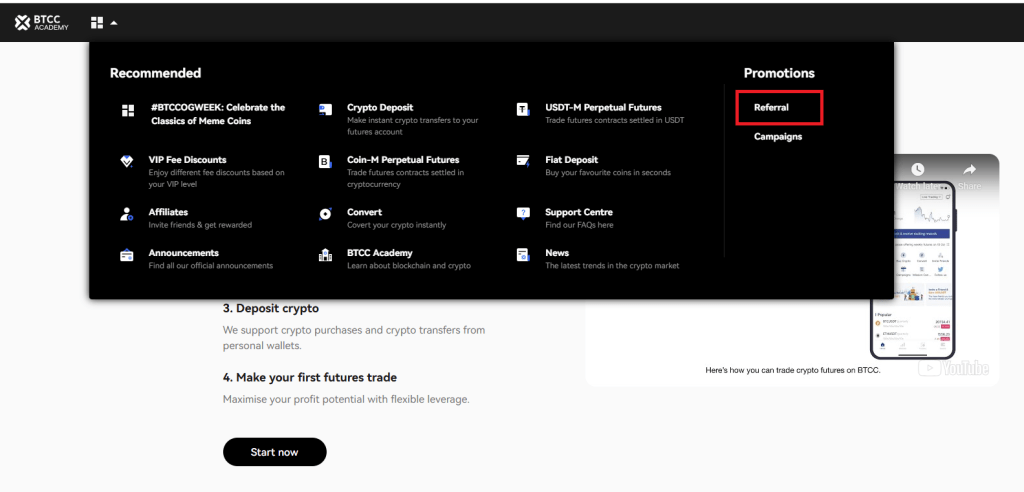Screen dimensions: 1024x492
Task: Select Campaigns under Promotions
Action: coord(778,137)
